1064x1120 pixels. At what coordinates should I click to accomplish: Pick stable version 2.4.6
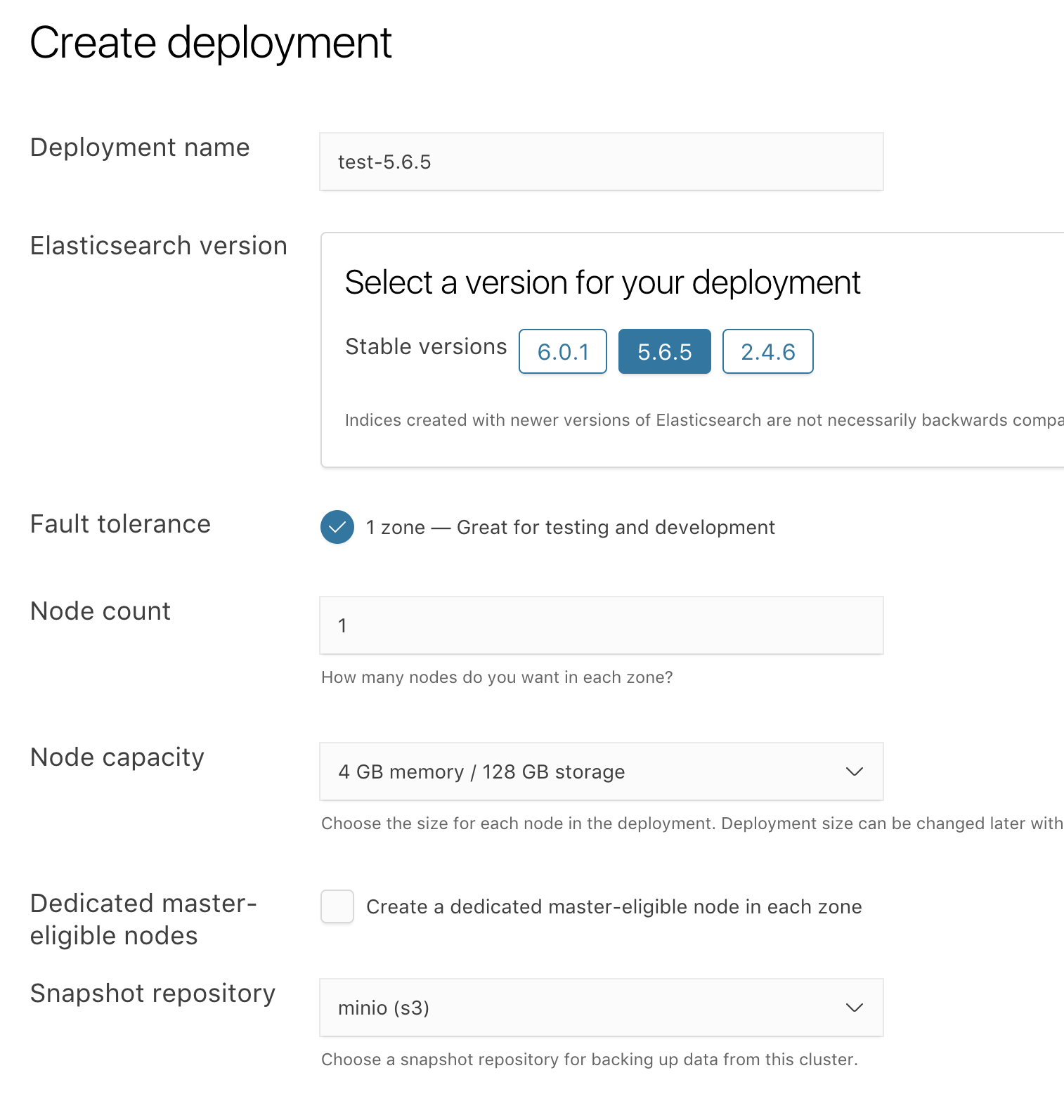767,351
